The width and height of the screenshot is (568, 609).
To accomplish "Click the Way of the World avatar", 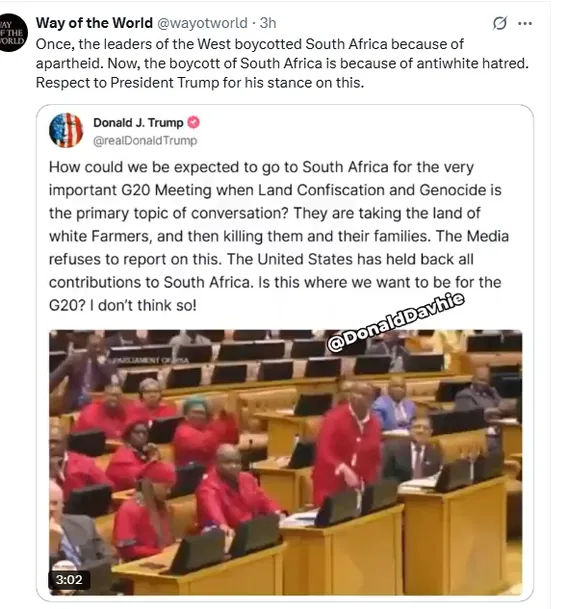I will click(11, 33).
